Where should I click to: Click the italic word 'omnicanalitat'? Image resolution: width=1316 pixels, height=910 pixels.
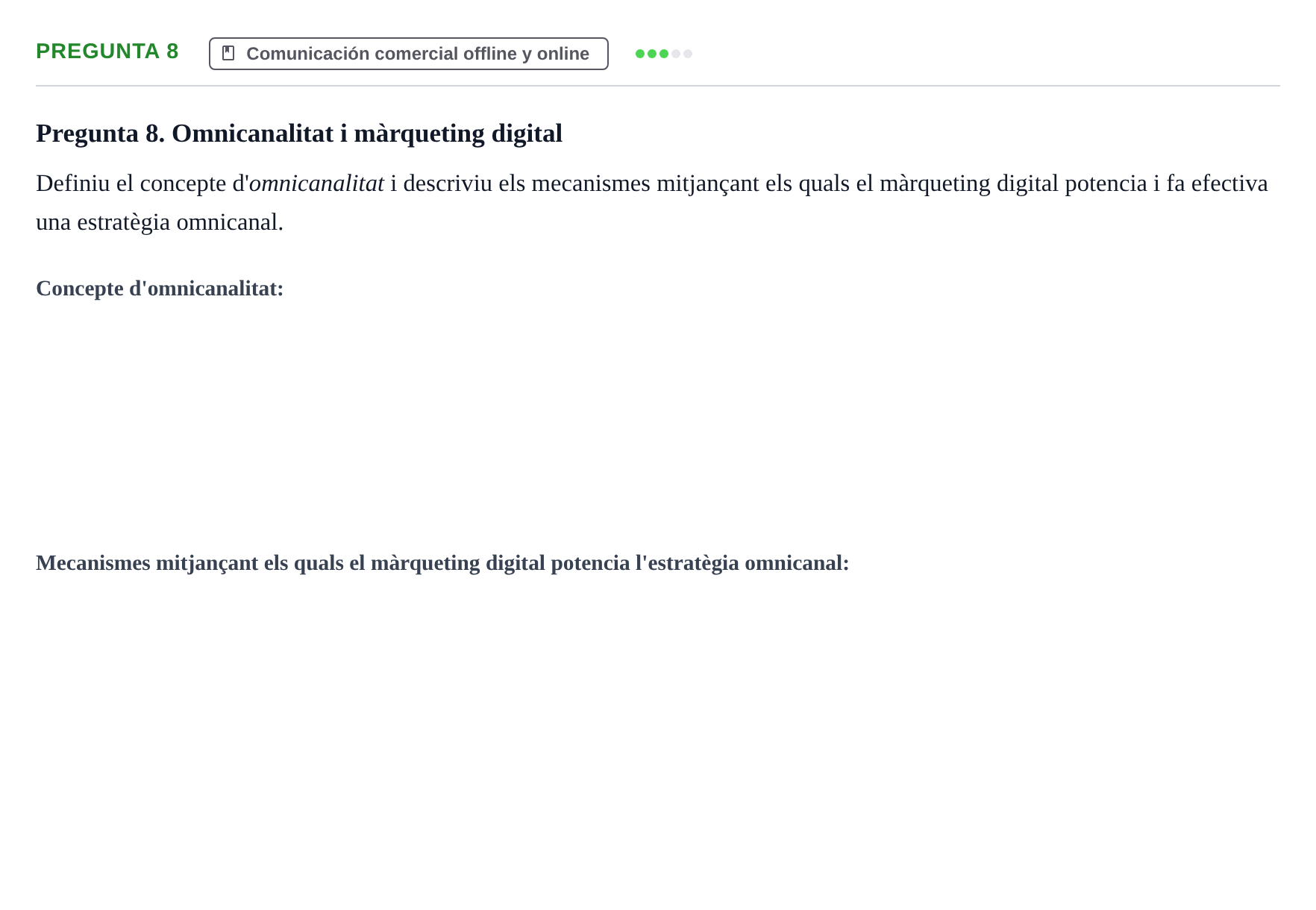click(x=316, y=183)
